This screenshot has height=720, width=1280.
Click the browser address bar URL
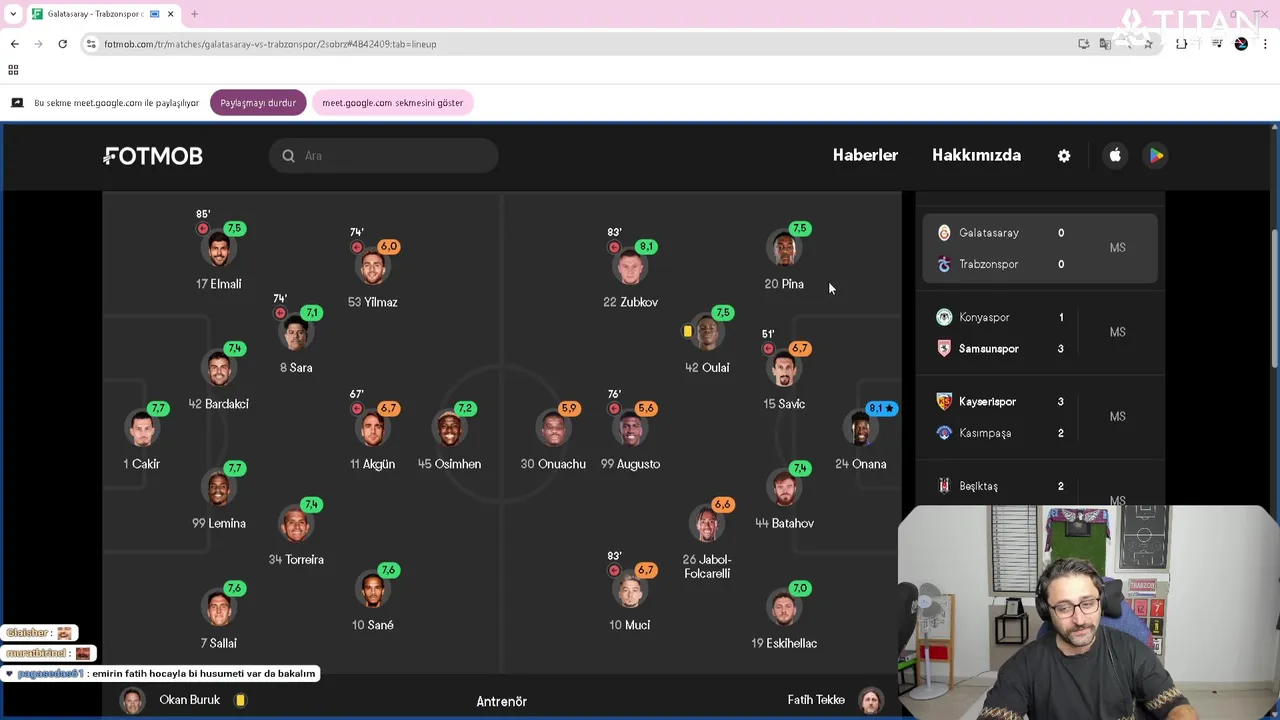click(x=270, y=44)
